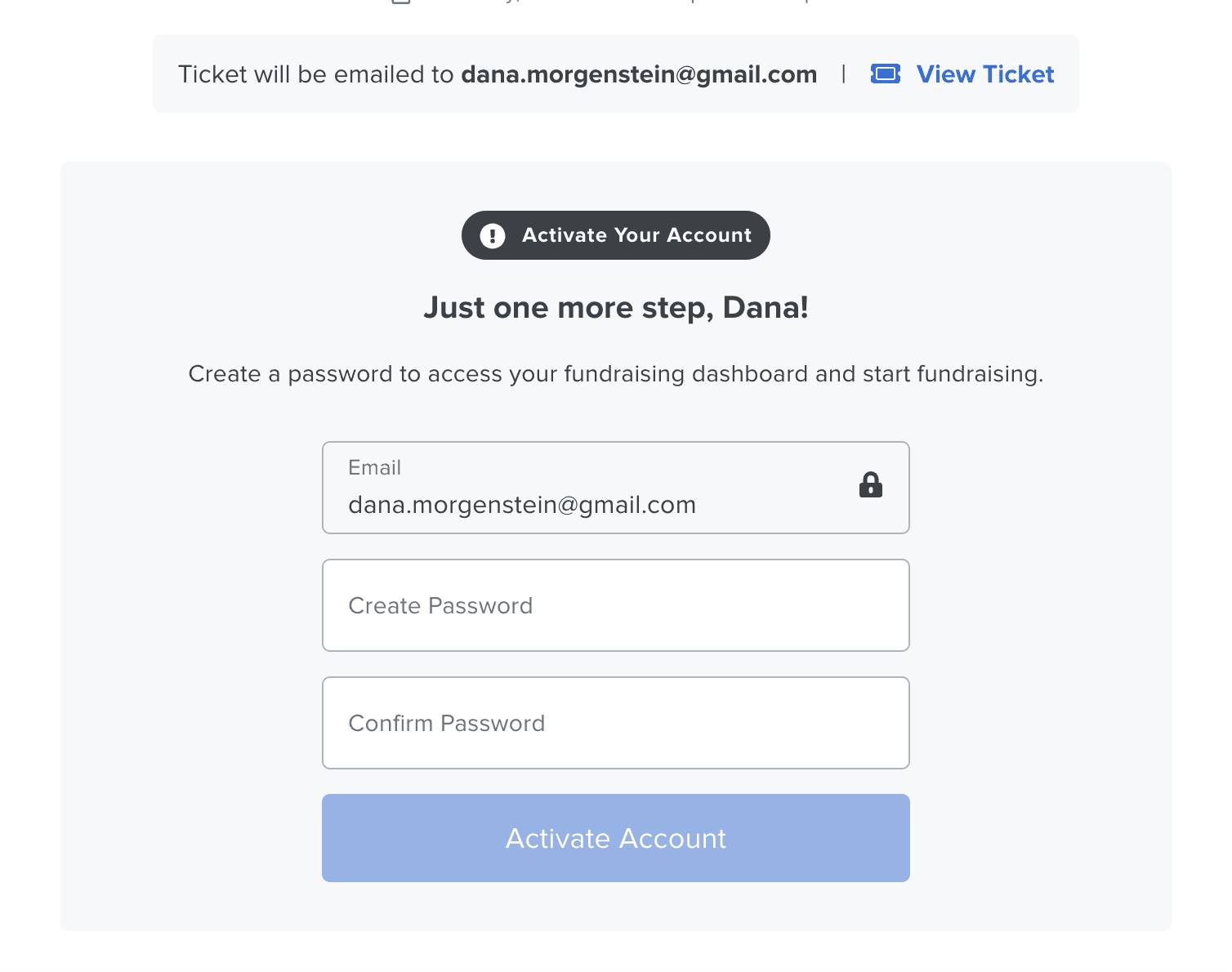Focus the Create Password field

[x=616, y=605]
